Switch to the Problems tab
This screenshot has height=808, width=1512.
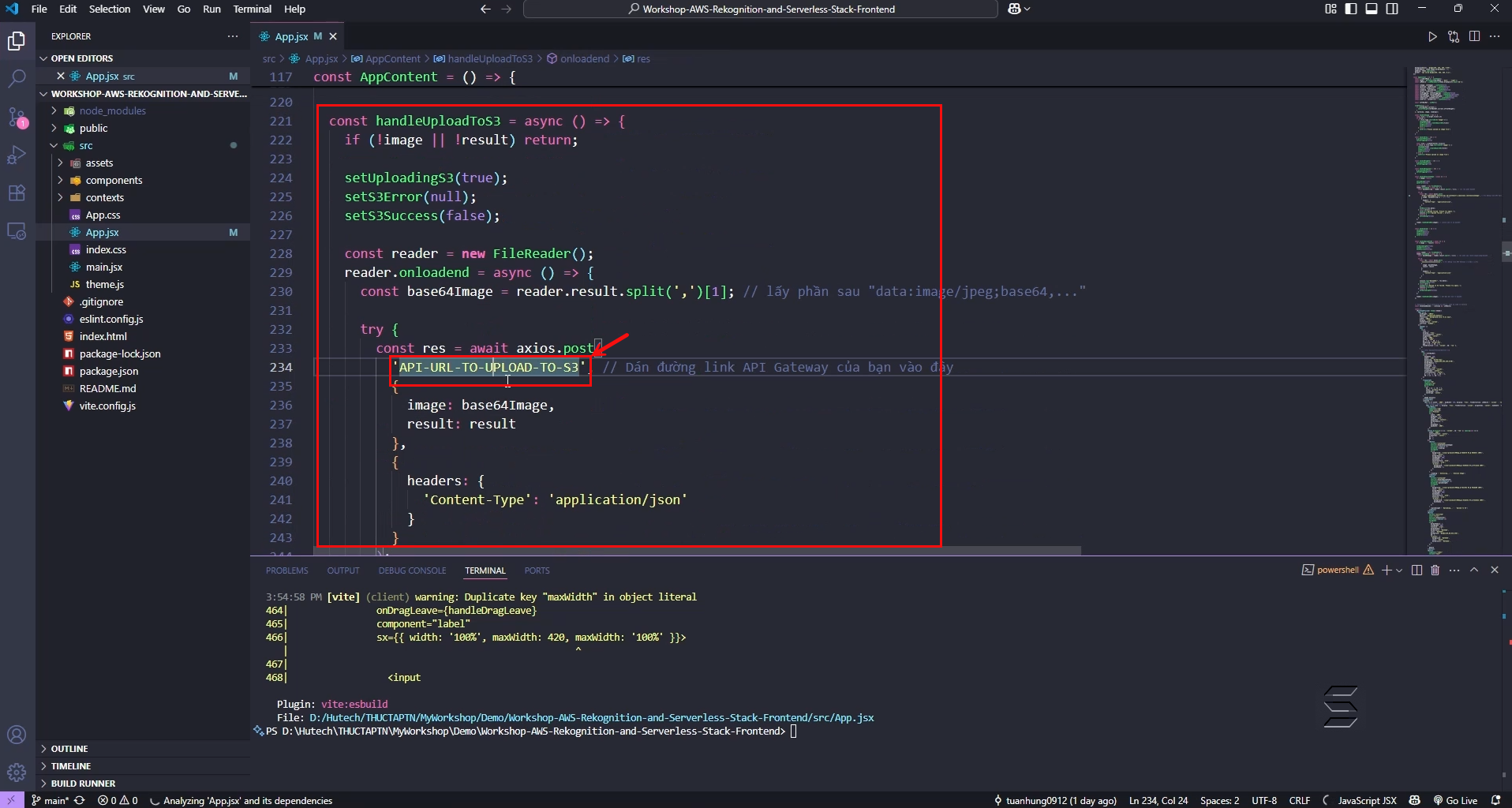click(x=287, y=570)
